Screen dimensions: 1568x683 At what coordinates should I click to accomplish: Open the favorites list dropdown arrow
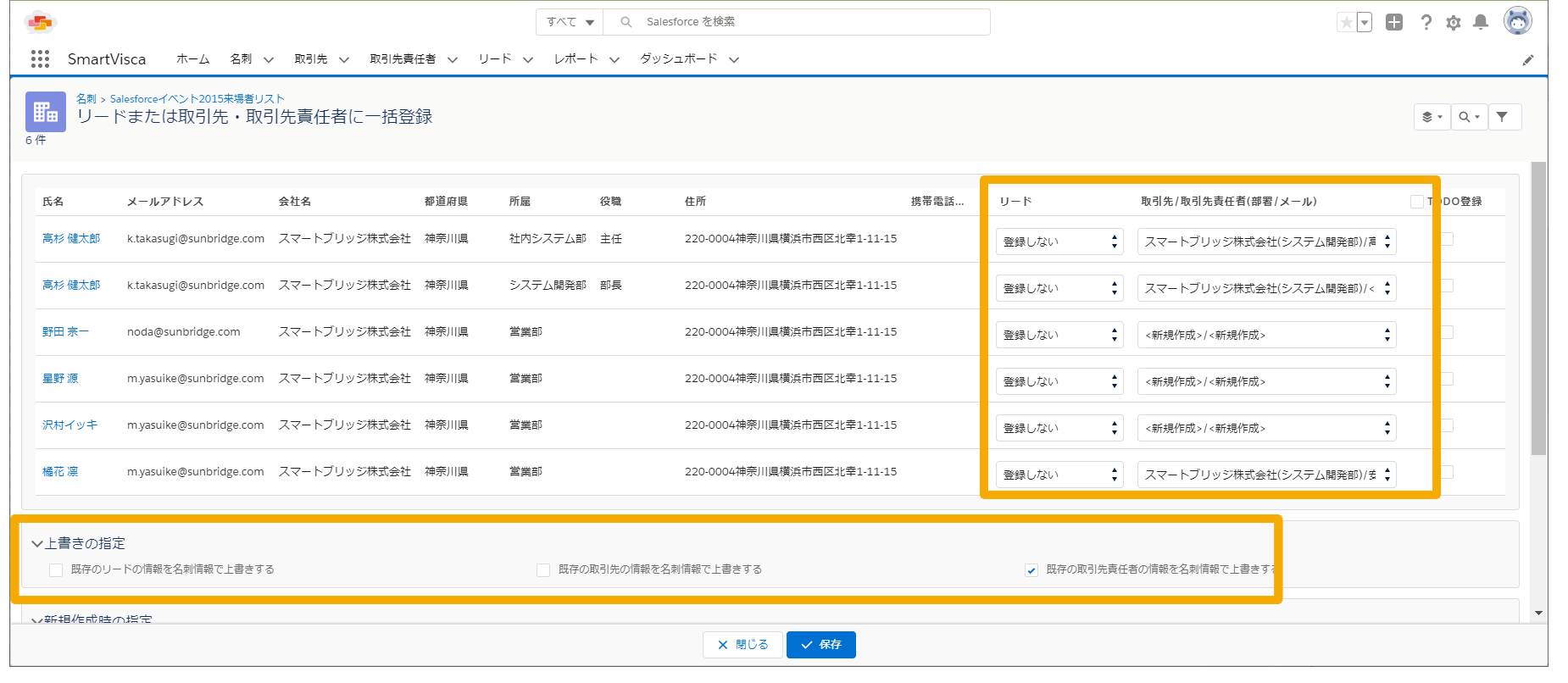1364,22
